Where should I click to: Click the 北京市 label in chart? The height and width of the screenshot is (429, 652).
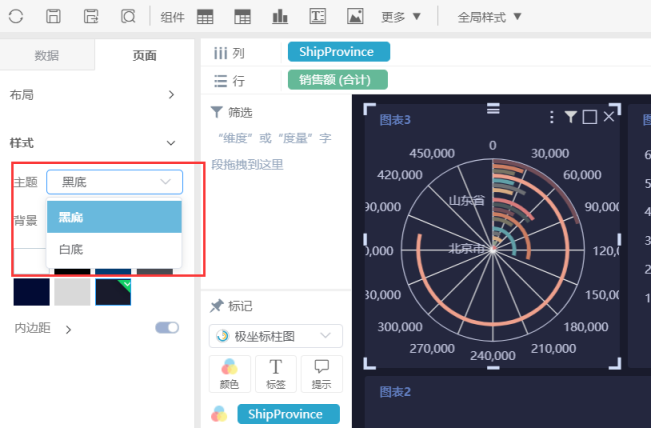[467, 249]
